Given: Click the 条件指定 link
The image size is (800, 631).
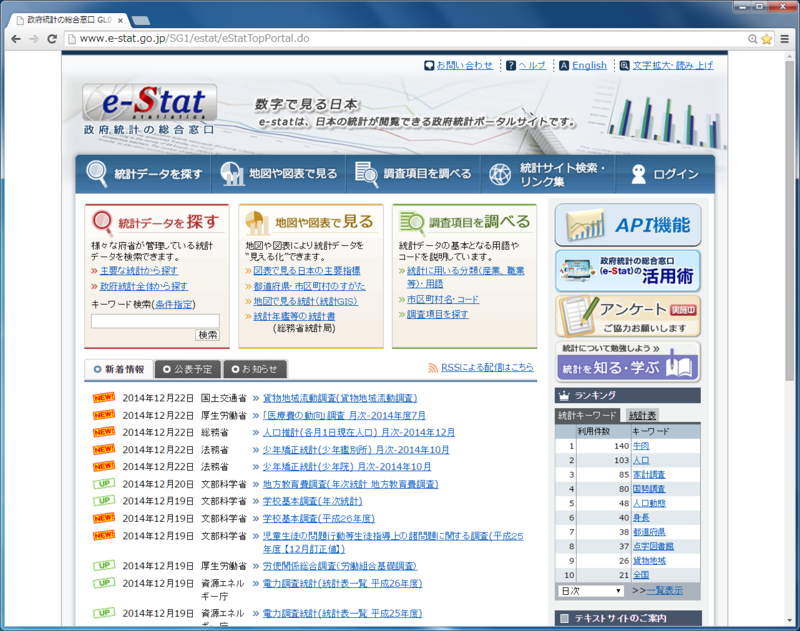Looking at the screenshot, I should point(174,305).
